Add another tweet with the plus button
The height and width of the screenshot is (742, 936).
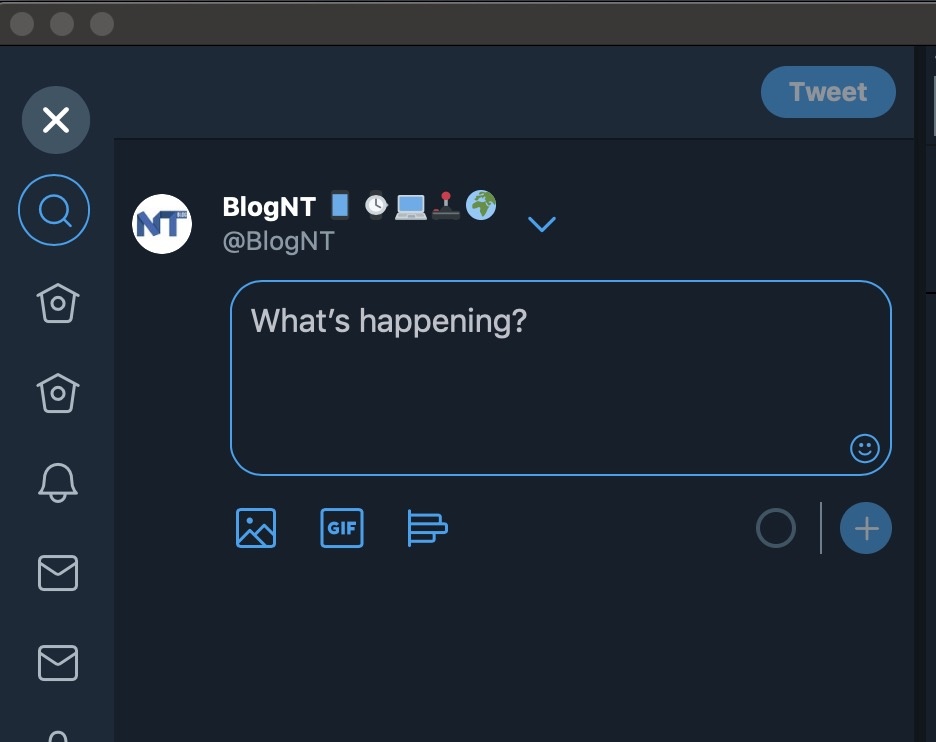click(x=865, y=528)
